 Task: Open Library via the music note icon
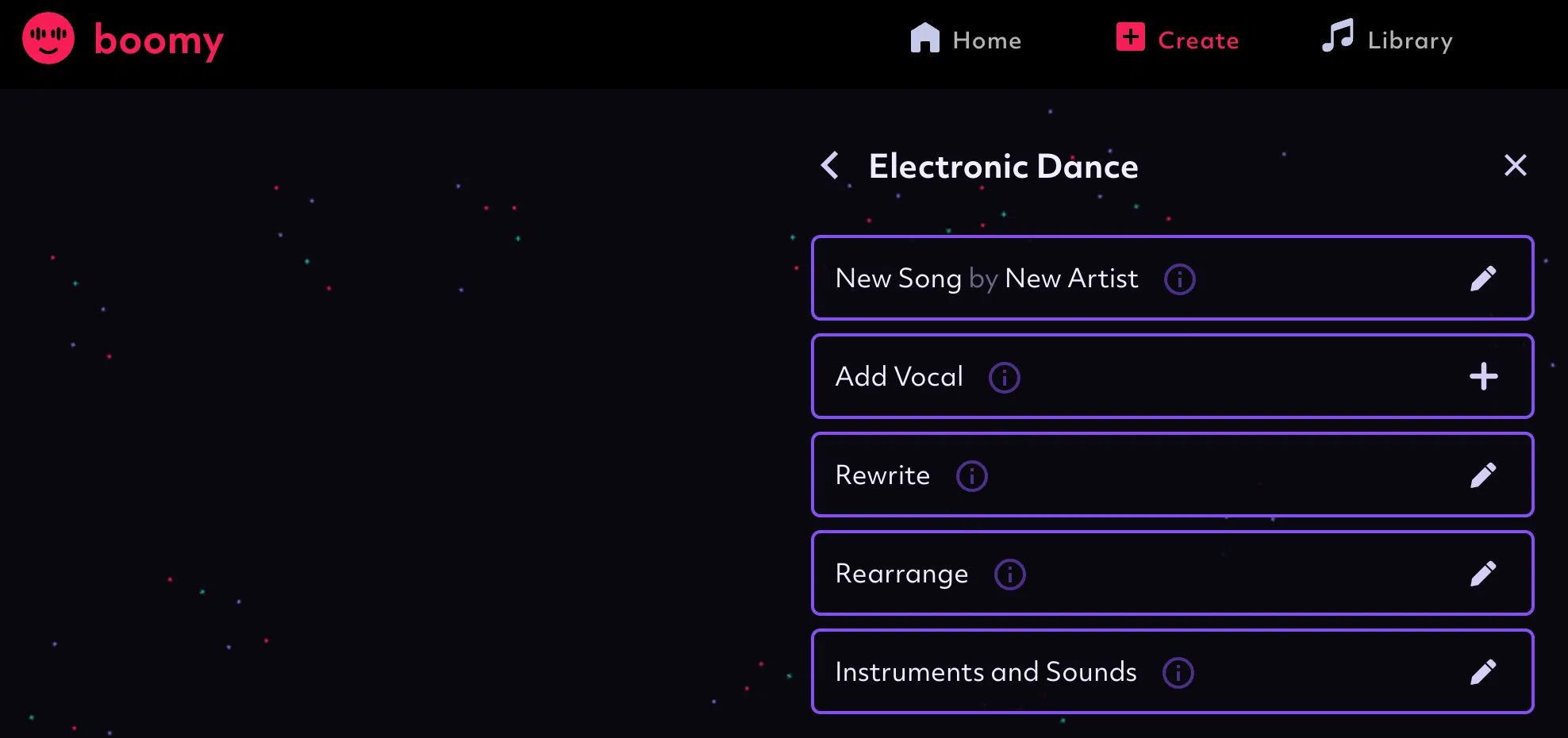click(1336, 37)
